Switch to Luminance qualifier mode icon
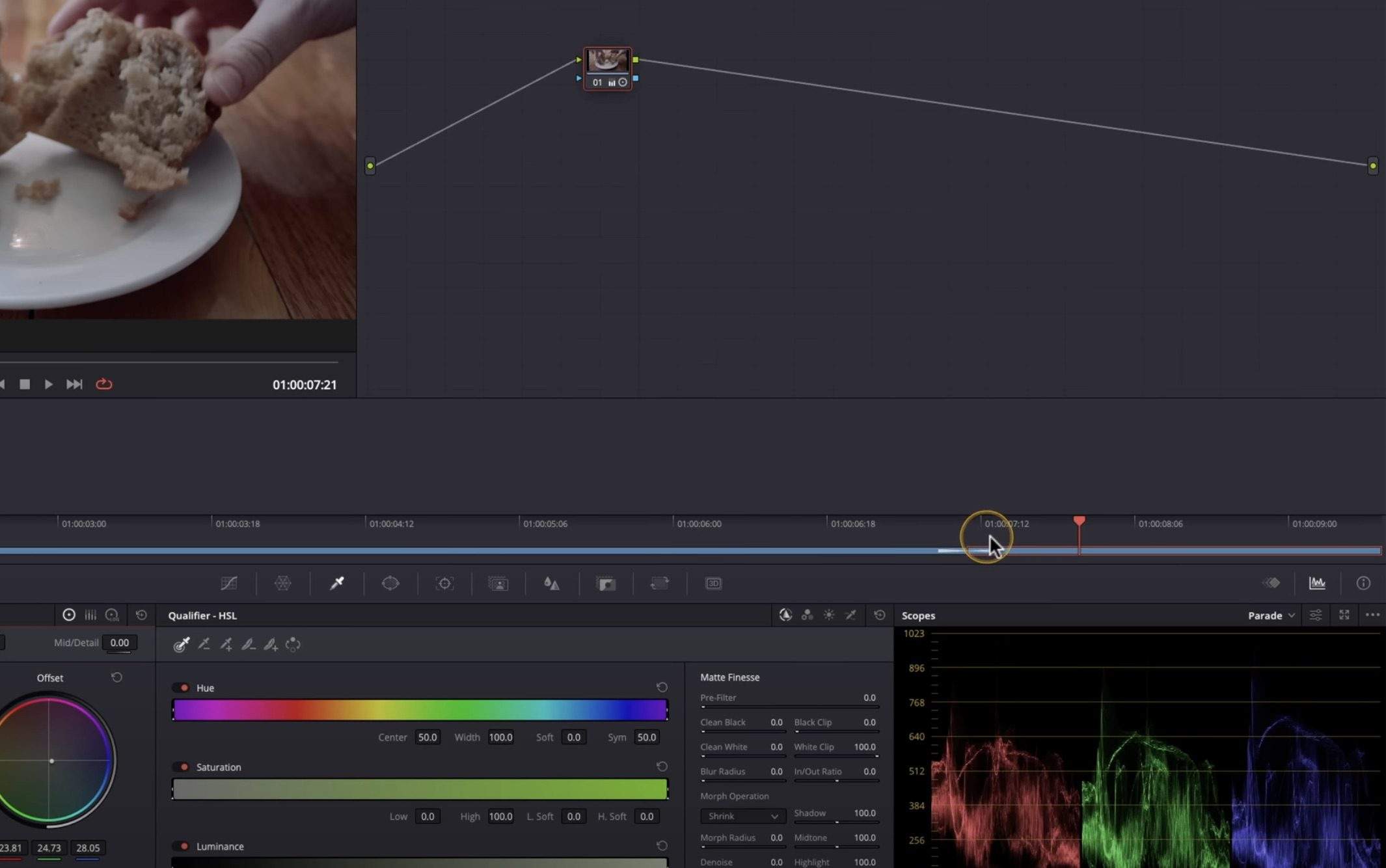 829,615
